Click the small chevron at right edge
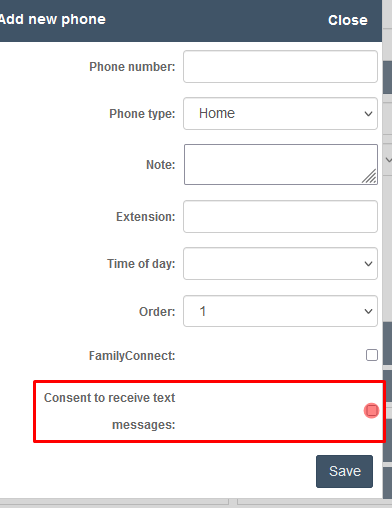 point(389,160)
